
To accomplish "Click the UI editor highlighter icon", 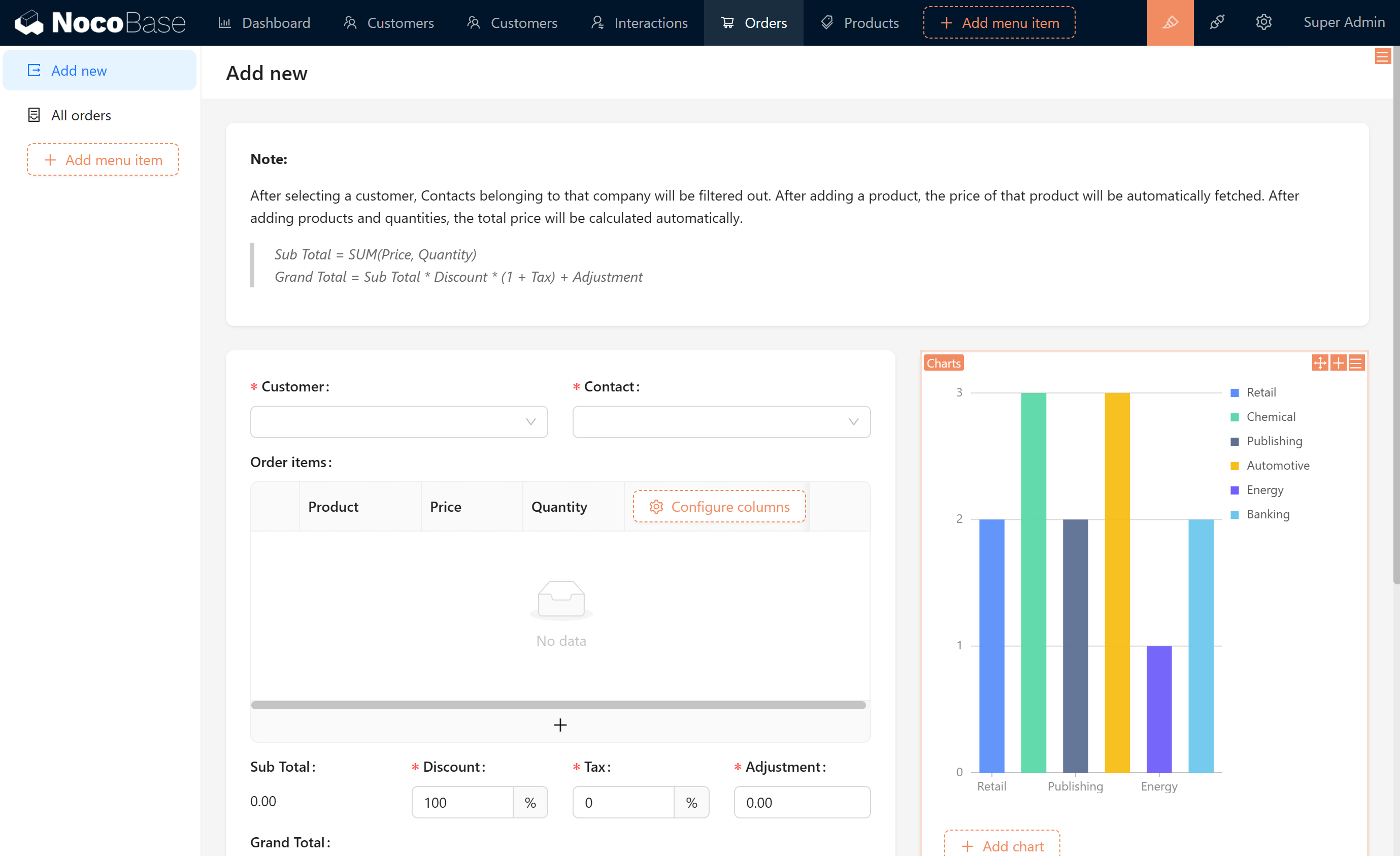I will point(1170,23).
